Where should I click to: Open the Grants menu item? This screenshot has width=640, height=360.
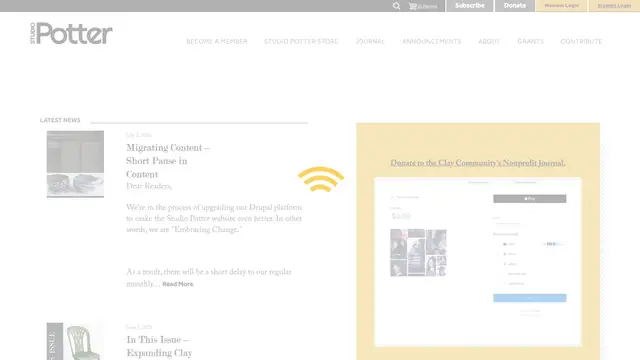pos(530,42)
